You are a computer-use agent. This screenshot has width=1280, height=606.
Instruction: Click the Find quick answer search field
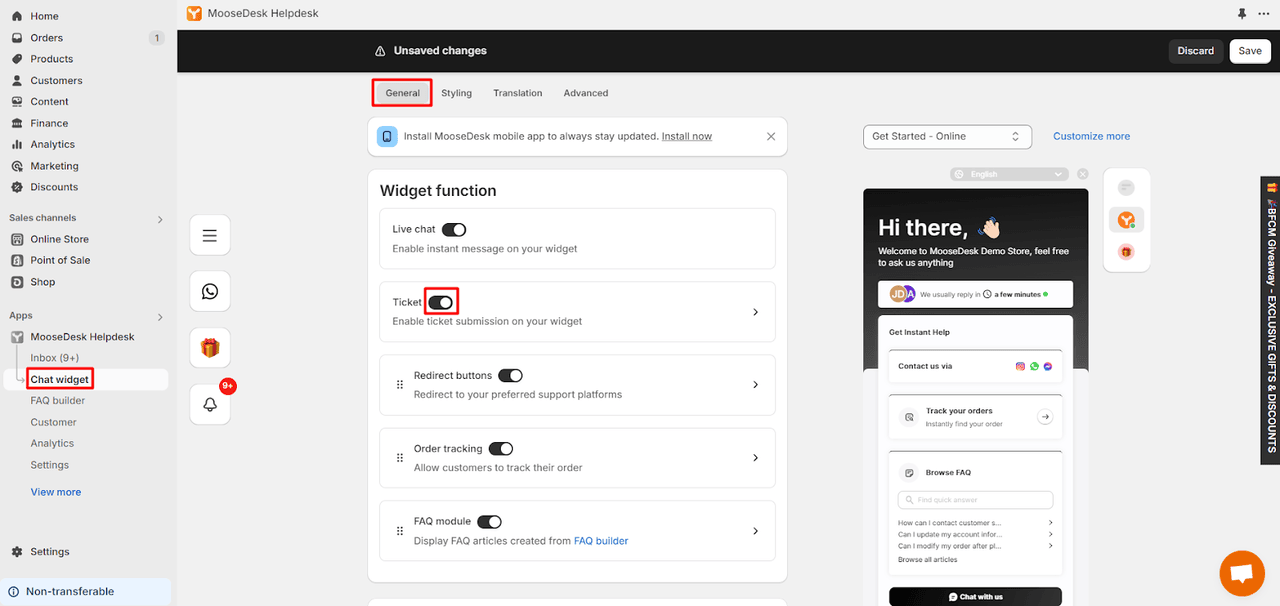coord(975,499)
